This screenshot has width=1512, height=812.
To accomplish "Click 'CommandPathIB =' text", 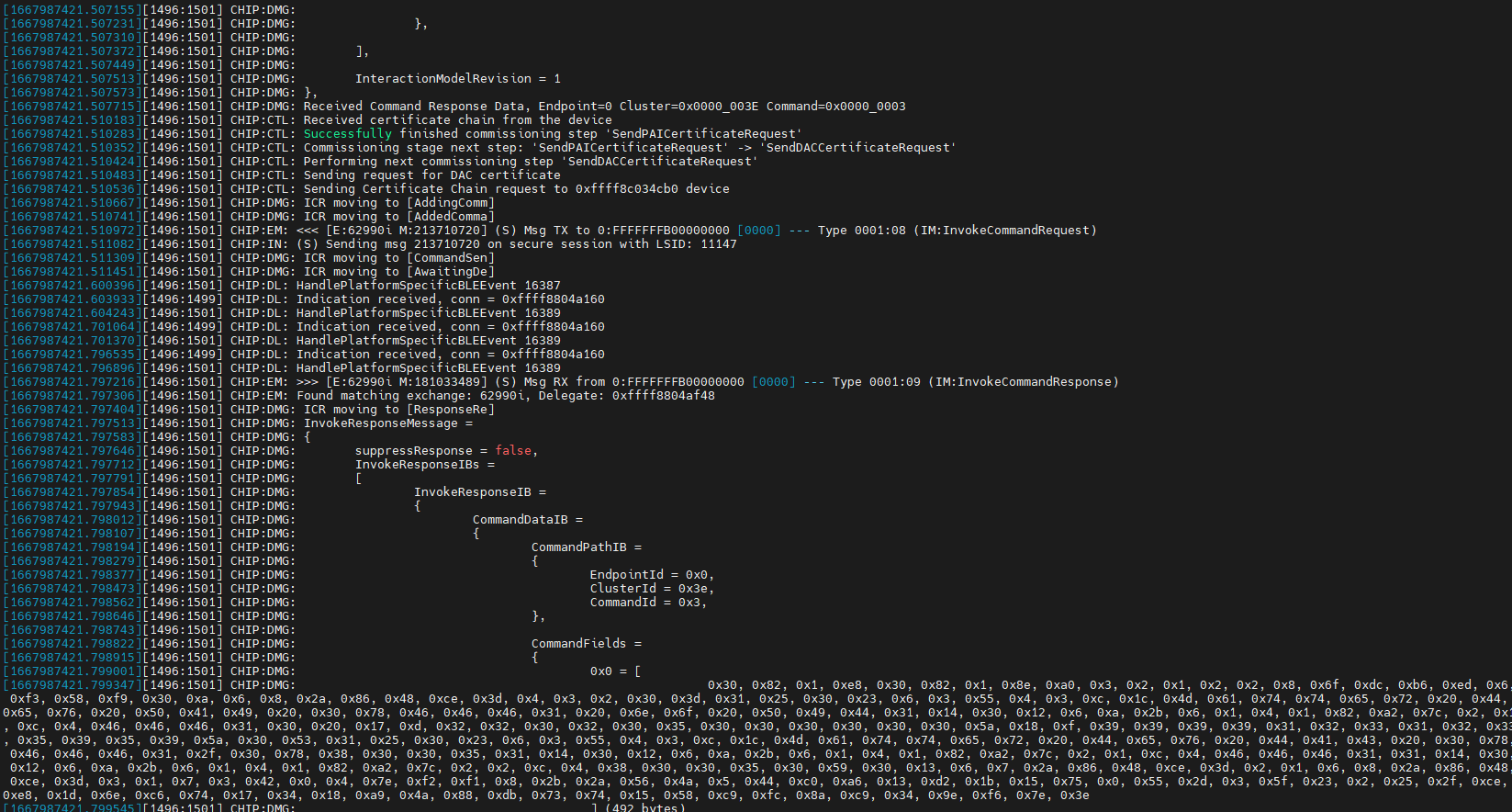I will [x=587, y=547].
